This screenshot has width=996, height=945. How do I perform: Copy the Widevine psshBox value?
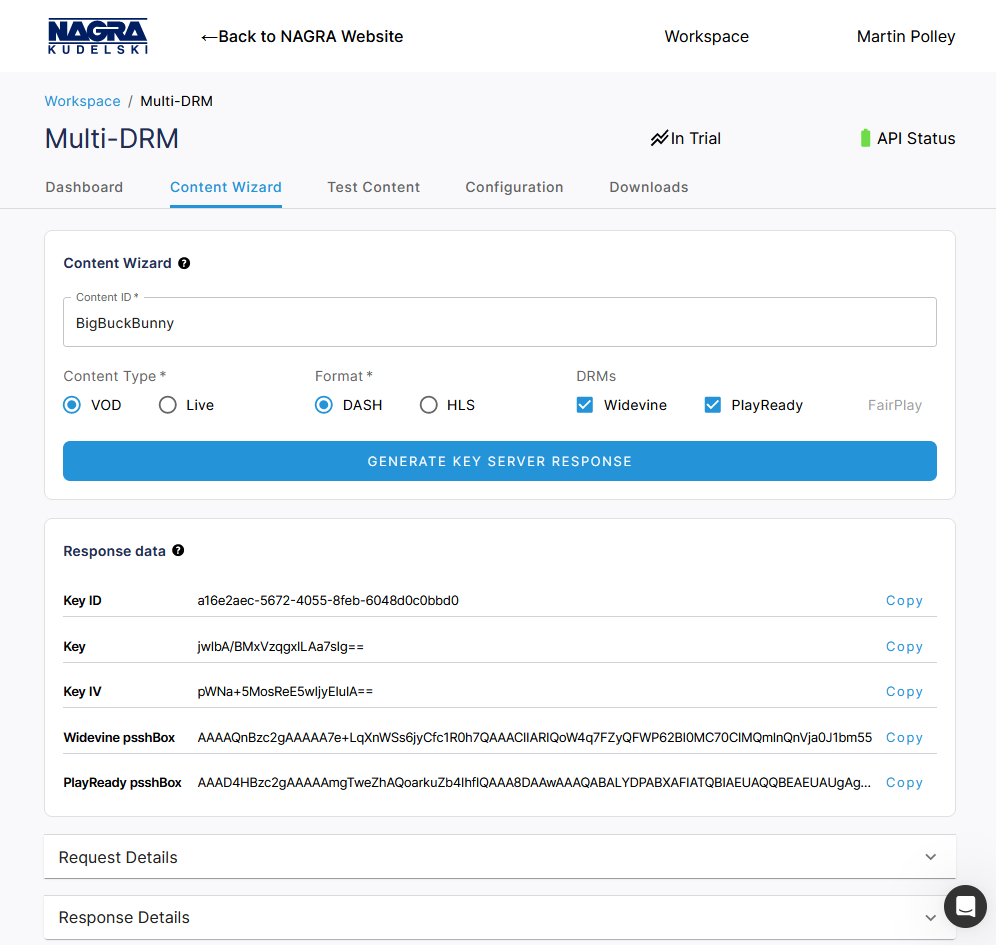[904, 738]
